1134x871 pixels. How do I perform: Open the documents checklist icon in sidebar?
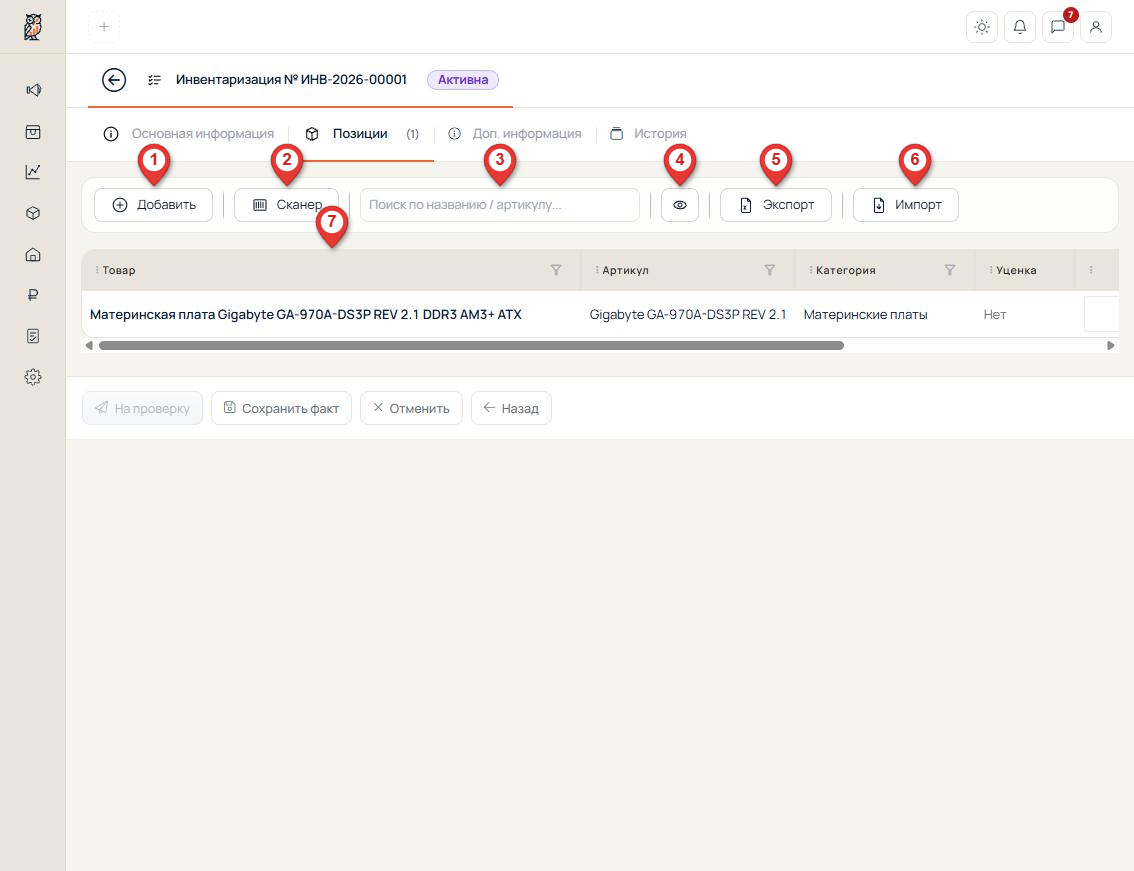coord(33,336)
